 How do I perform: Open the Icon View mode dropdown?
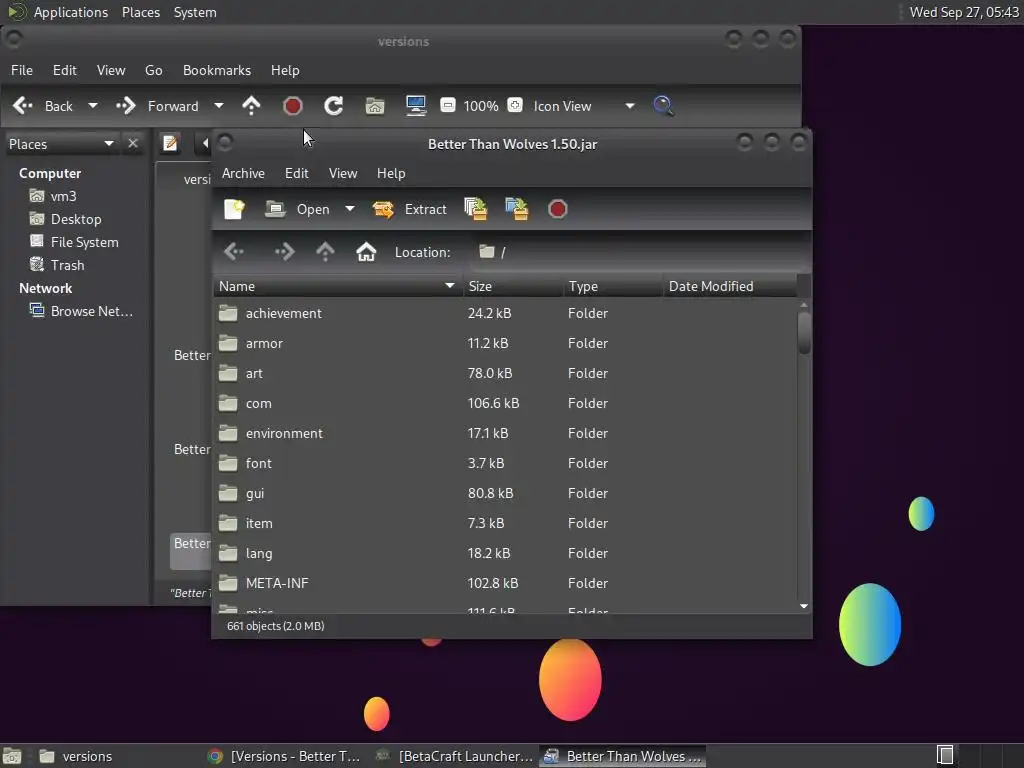583,106
